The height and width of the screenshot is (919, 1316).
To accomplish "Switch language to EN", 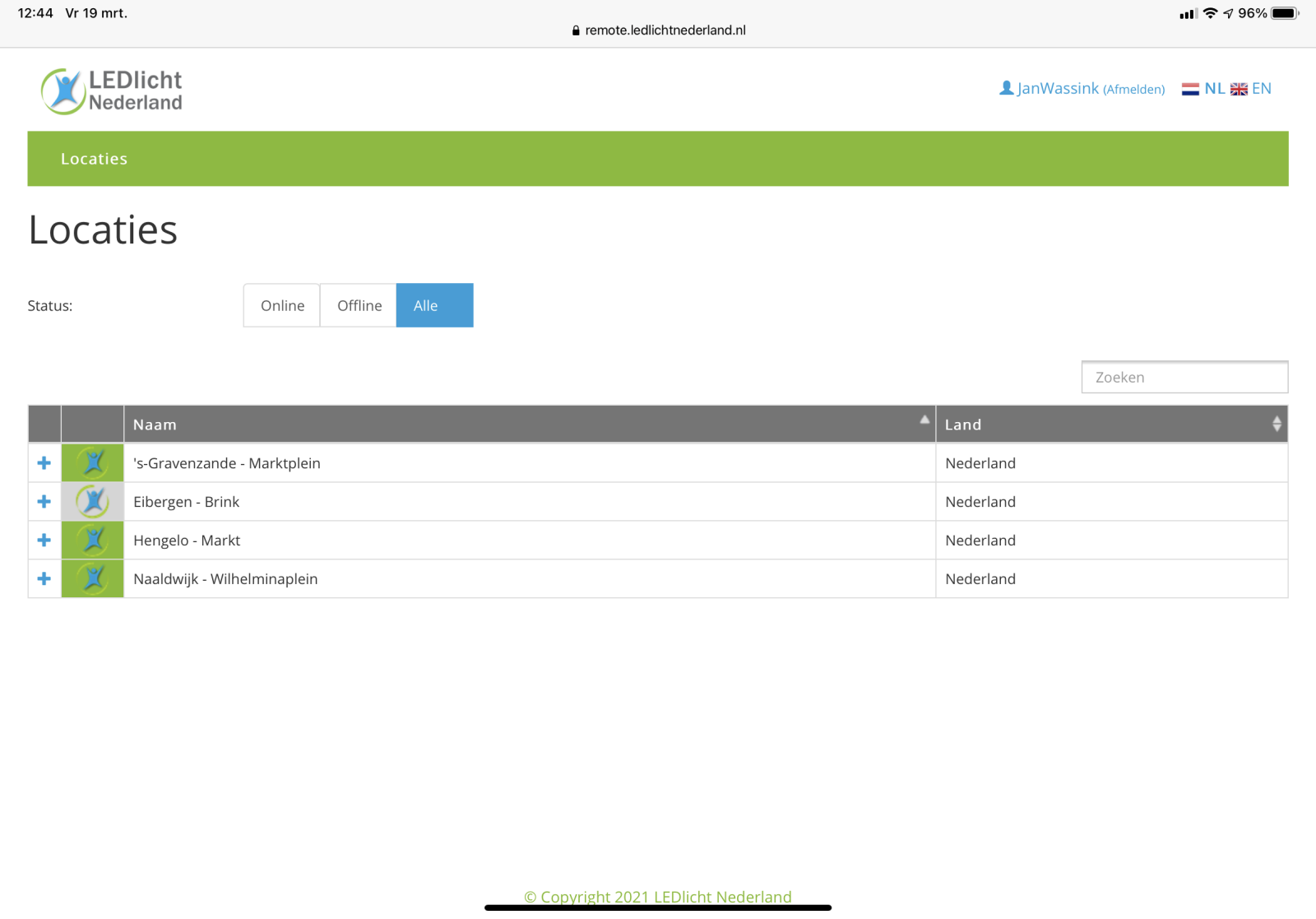I will (1261, 89).
